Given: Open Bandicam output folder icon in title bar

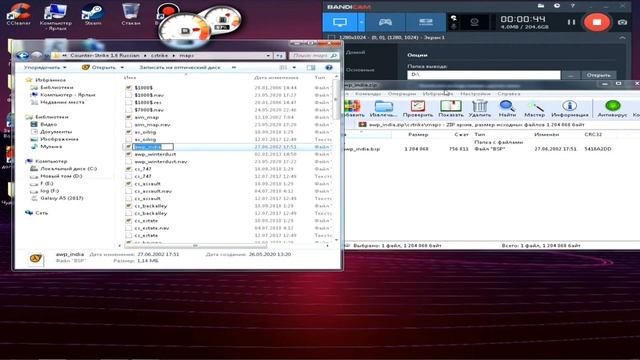Looking at the screenshot, I should click(x=541, y=6).
